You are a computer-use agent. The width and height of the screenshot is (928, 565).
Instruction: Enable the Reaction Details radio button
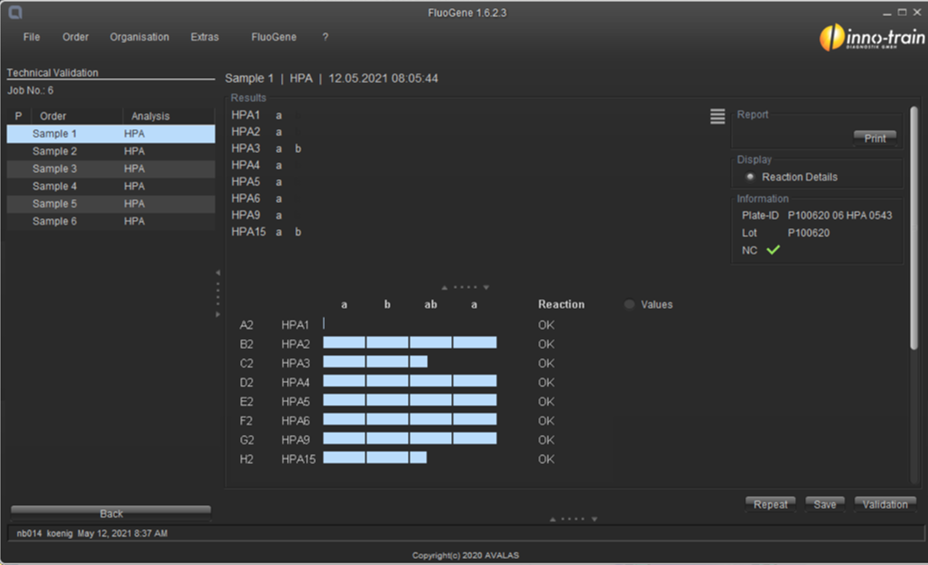click(x=750, y=177)
